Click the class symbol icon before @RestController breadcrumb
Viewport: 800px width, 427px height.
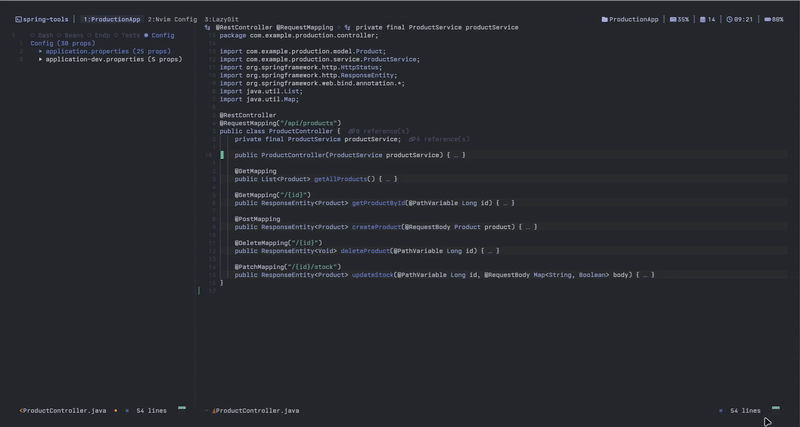tap(208, 28)
